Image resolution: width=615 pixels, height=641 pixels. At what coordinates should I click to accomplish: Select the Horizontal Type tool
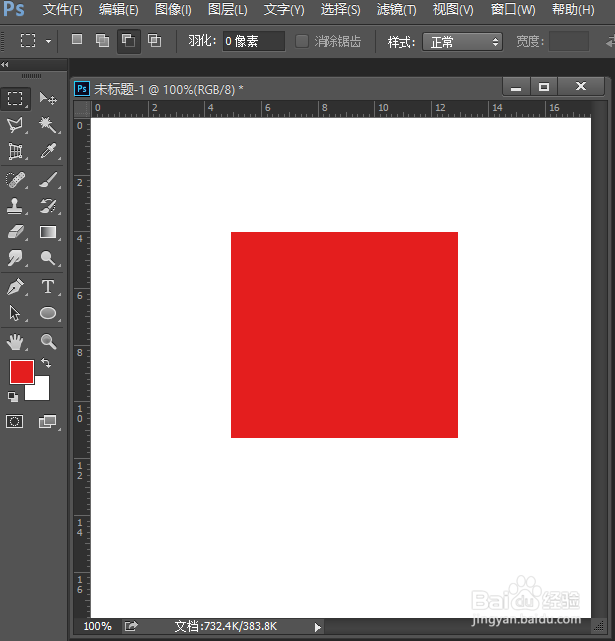(x=48, y=287)
